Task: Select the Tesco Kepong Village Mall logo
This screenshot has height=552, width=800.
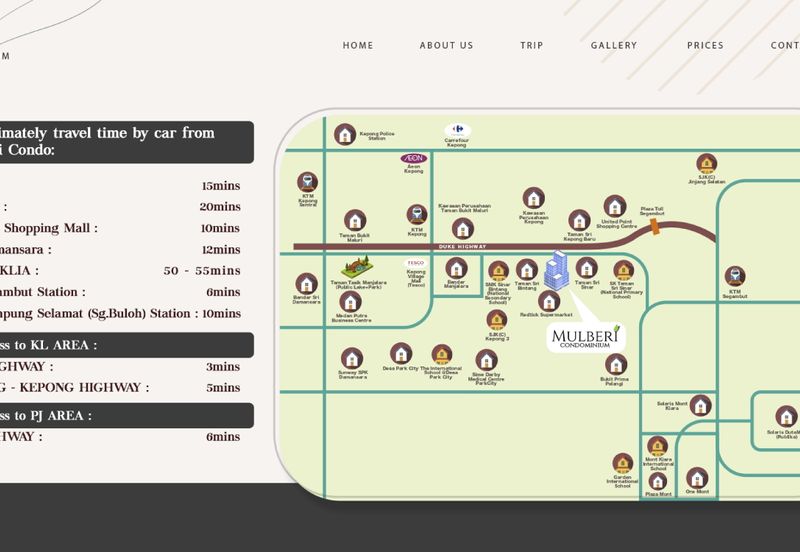Action: (415, 263)
